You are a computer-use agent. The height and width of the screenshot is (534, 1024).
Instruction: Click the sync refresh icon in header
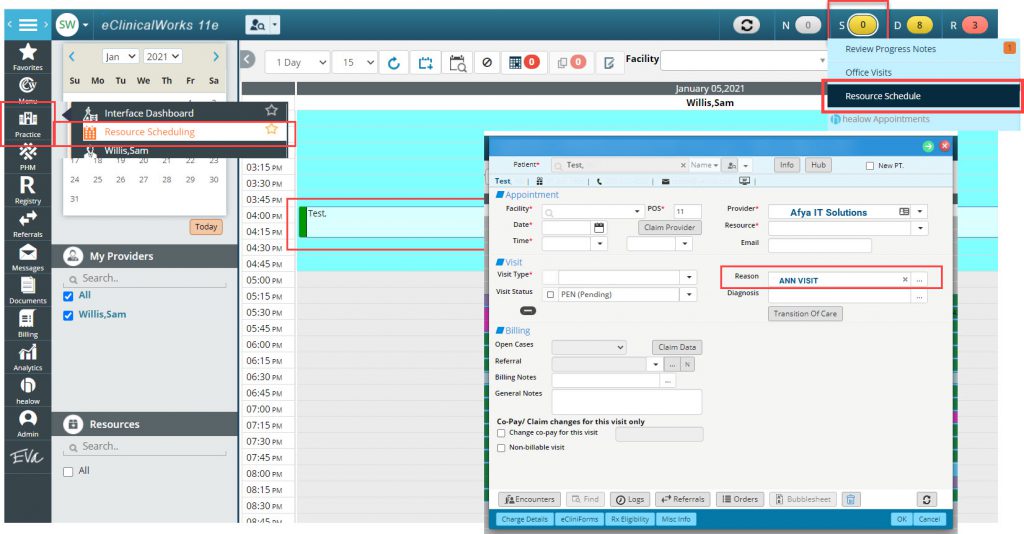[746, 25]
